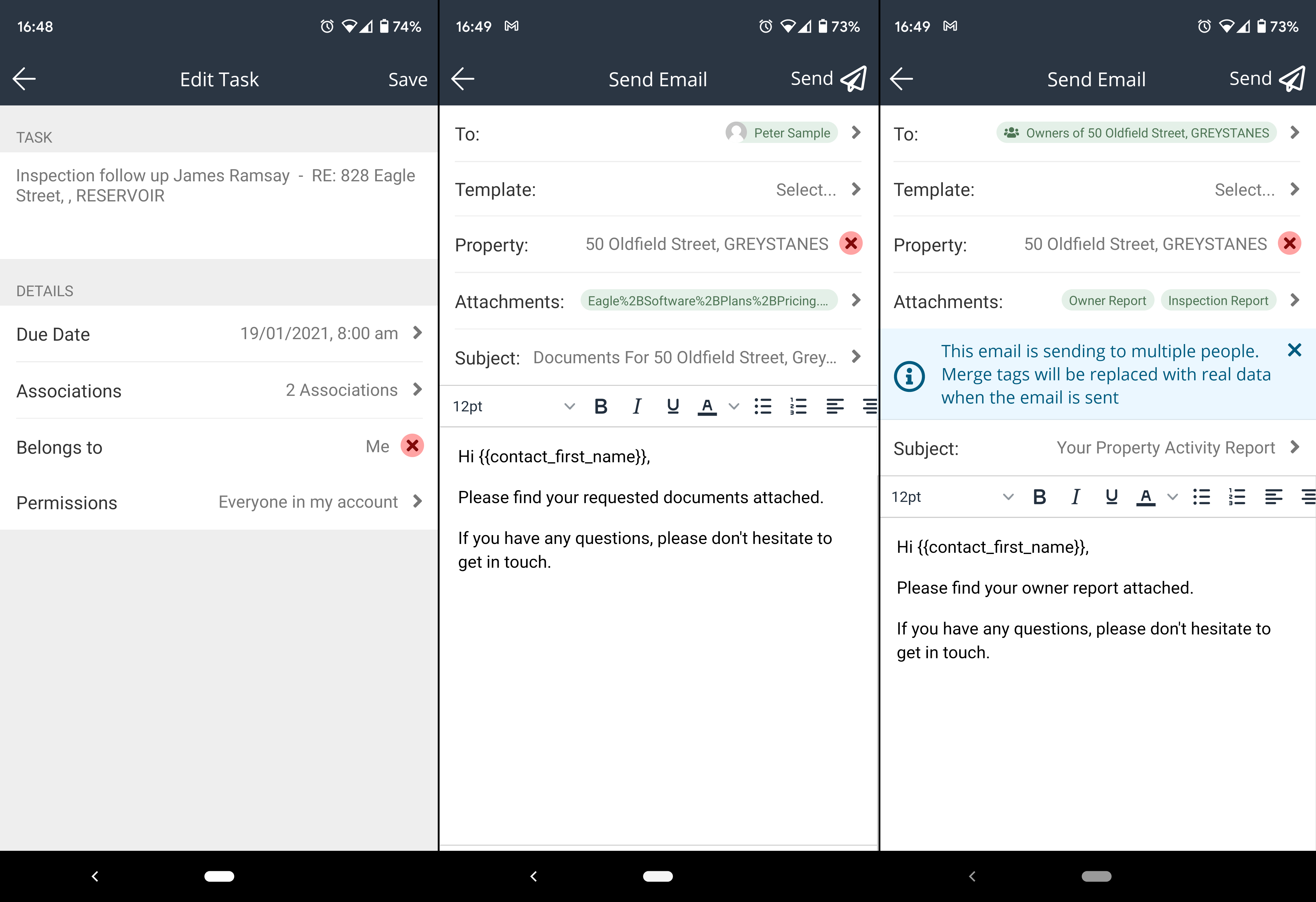
Task: Dismiss the multiple people info banner
Action: point(1294,350)
